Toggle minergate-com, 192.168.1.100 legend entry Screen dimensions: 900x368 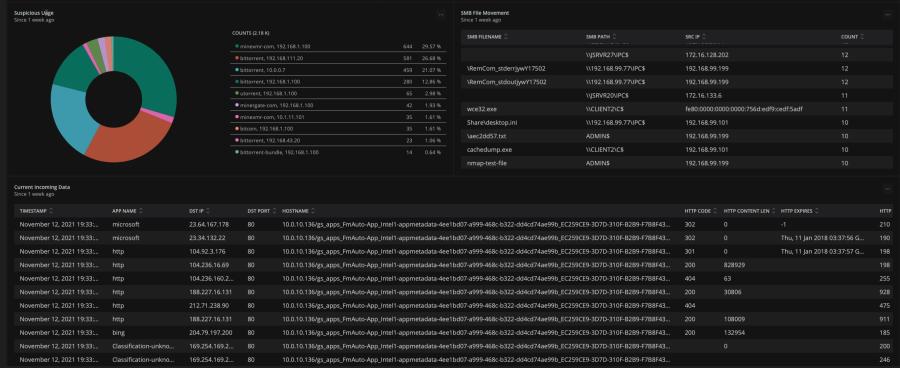tap(338, 105)
